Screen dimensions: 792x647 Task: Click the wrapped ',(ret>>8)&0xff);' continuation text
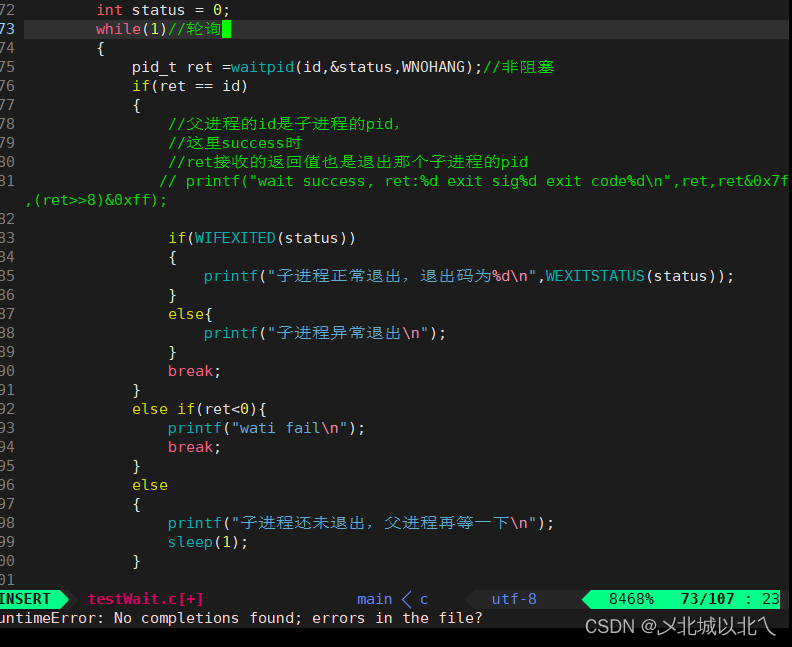click(96, 200)
